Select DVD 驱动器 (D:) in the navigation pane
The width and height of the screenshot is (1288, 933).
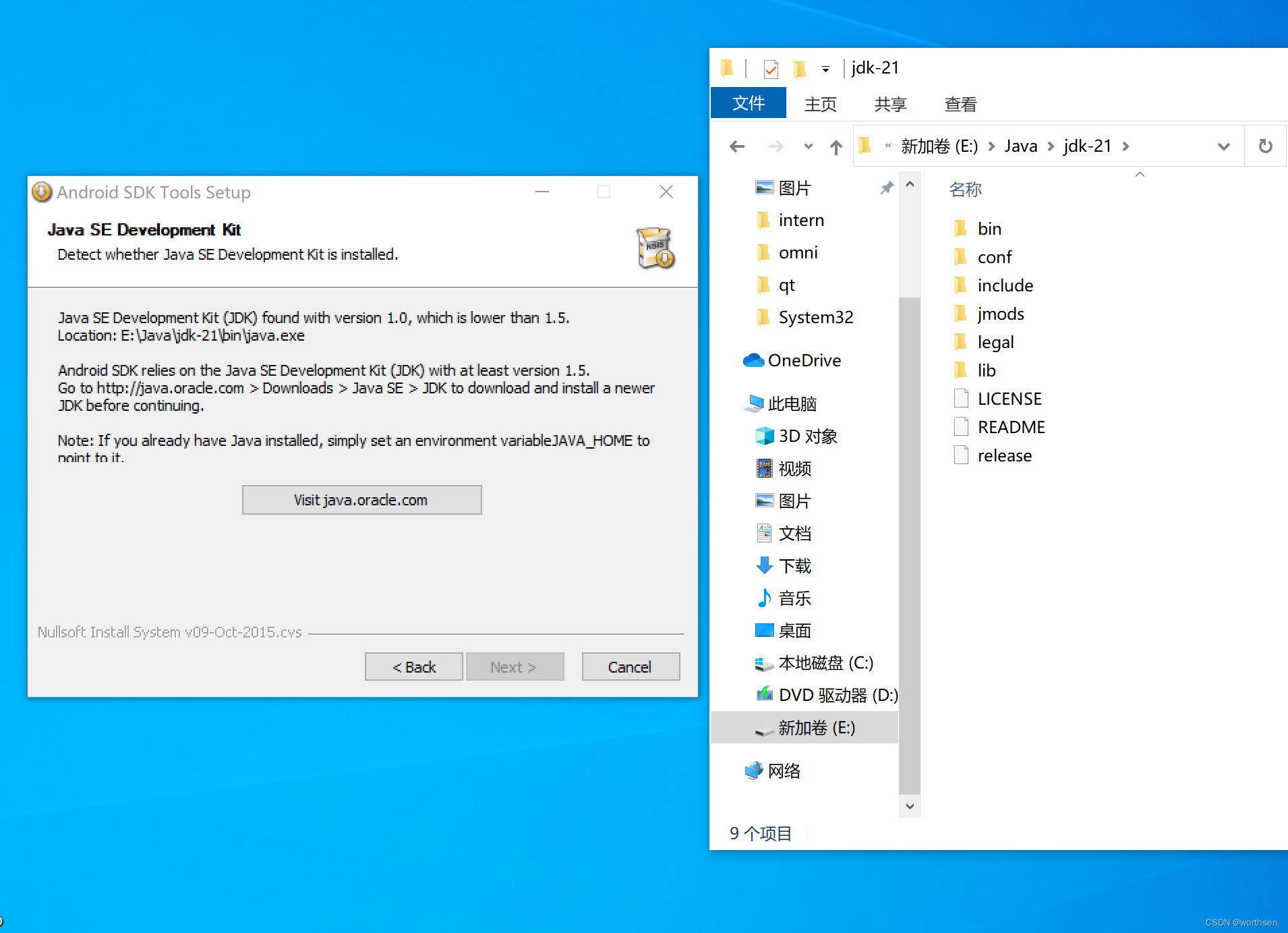point(838,695)
